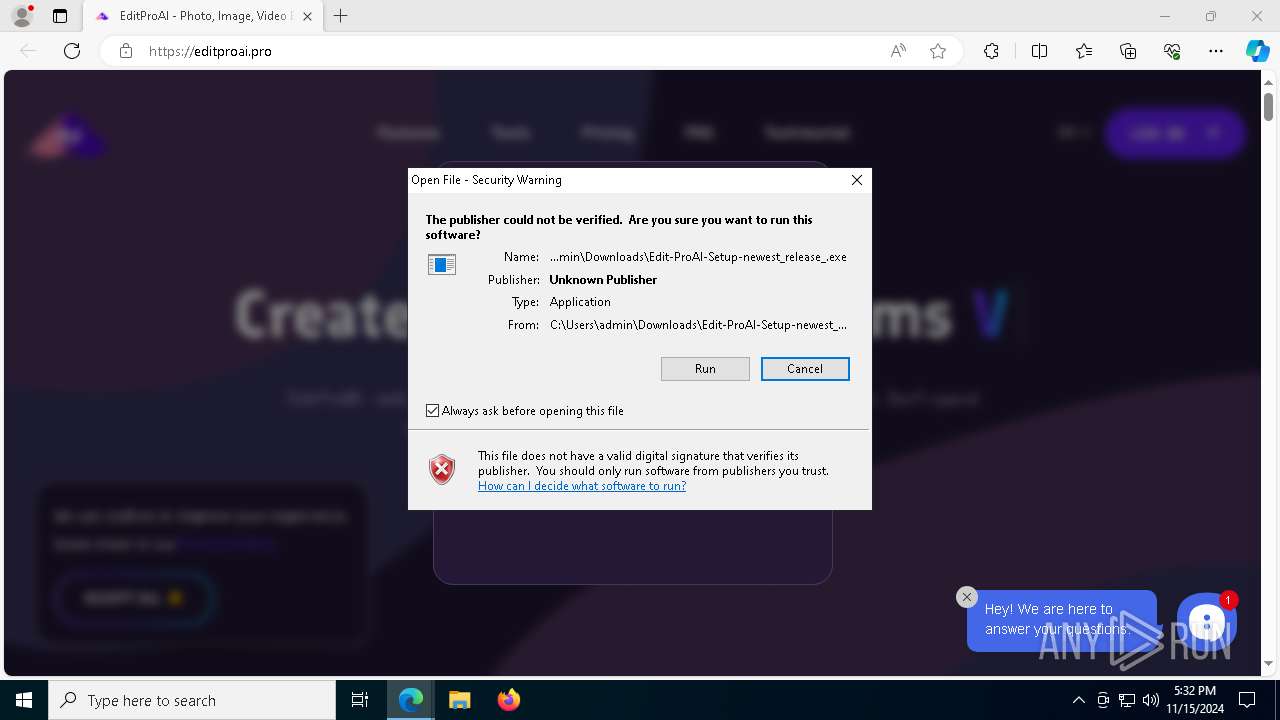Dismiss the chat bubble with X icon
Screen dimensions: 1280x720
(966, 597)
